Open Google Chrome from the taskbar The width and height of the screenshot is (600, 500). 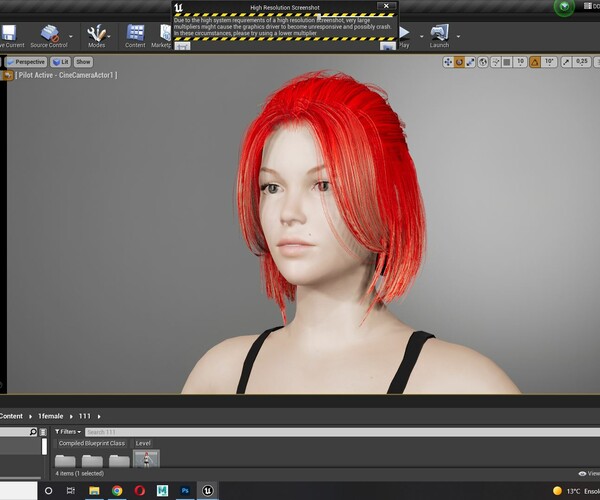tap(117, 491)
